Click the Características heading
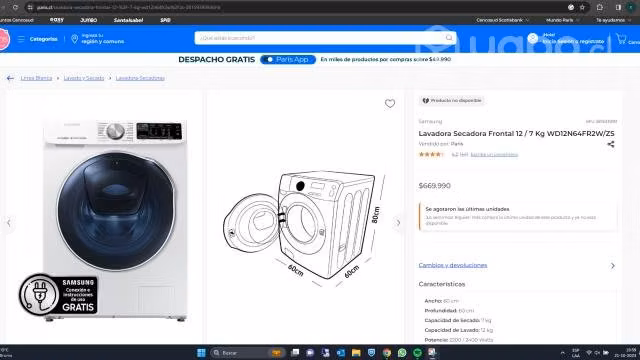Screen dimensions: 640x360 442,284
